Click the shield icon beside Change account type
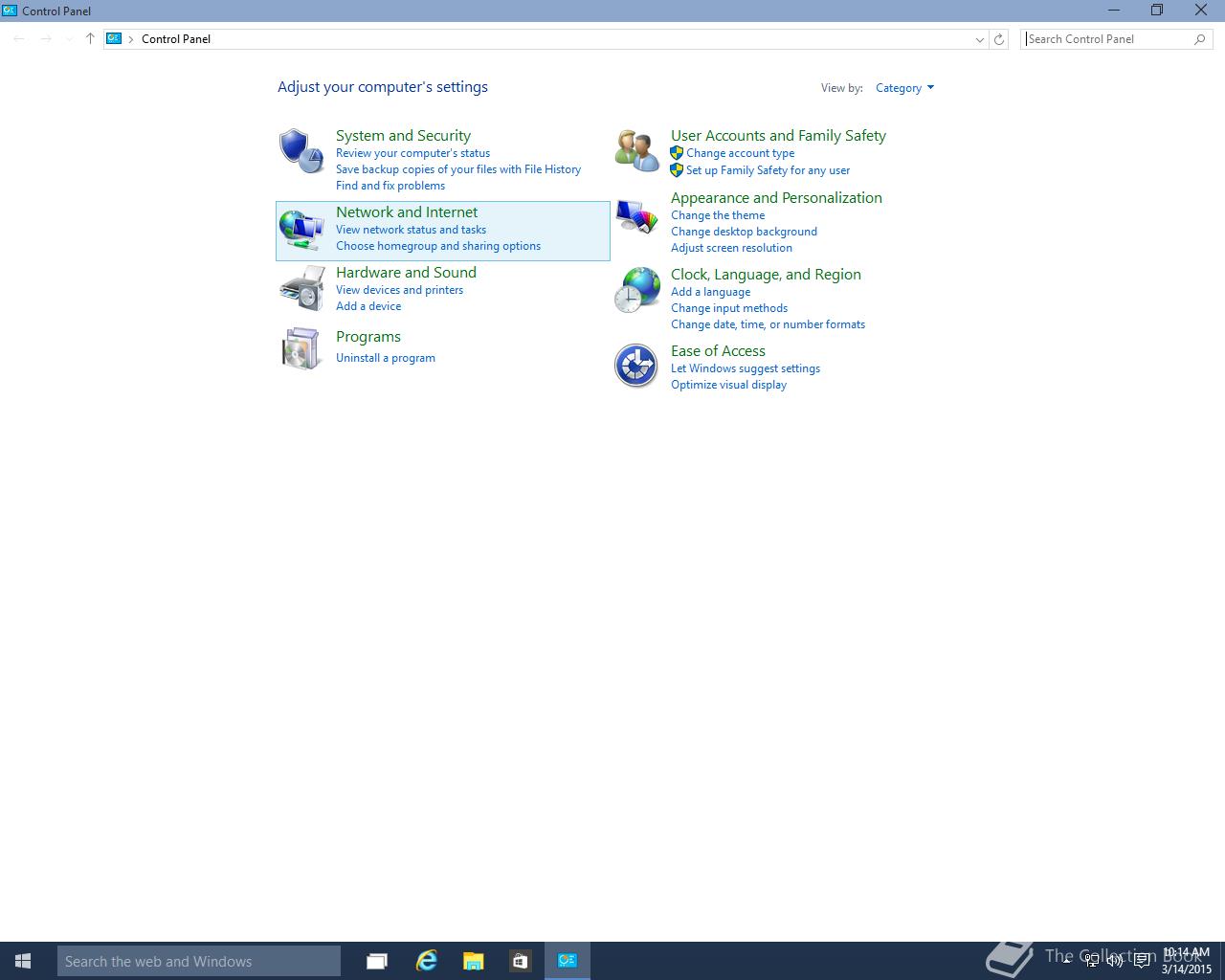Screen dimensions: 1225x980 point(677,153)
